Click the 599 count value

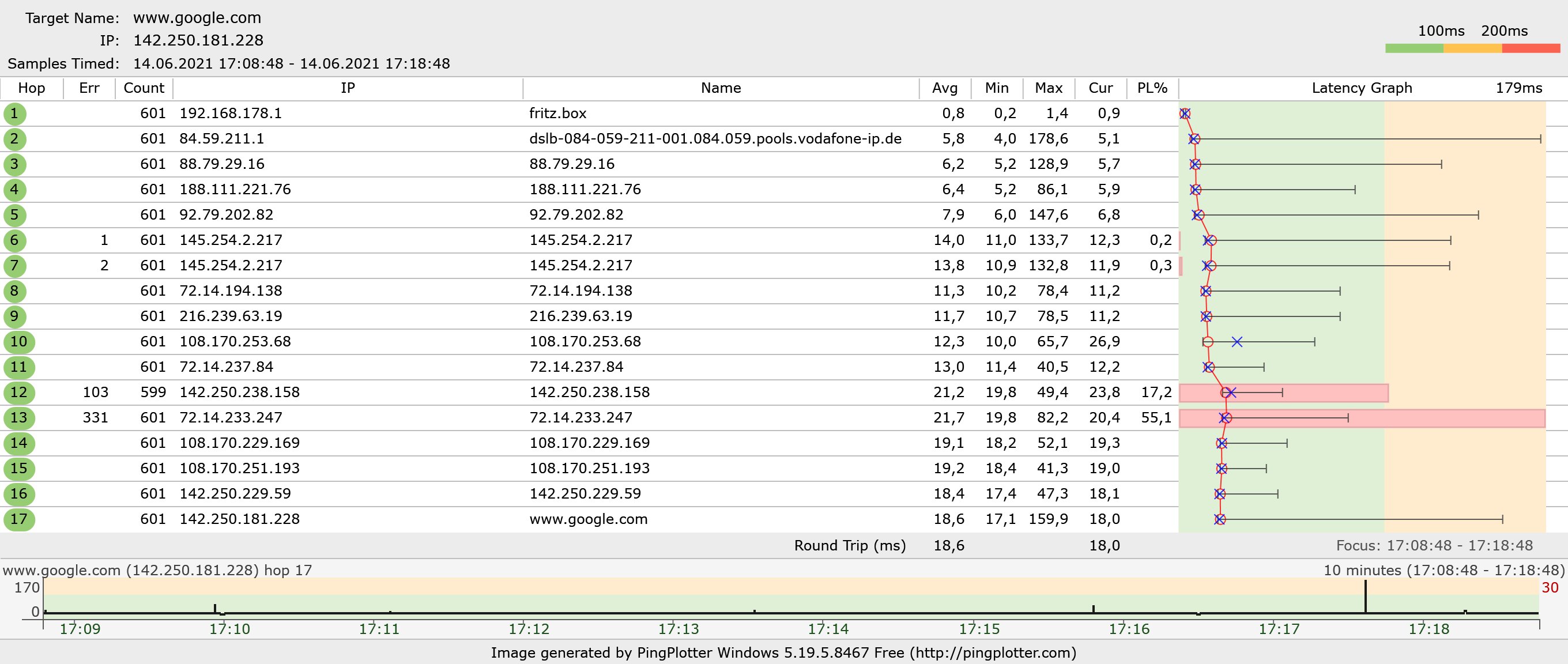point(153,393)
